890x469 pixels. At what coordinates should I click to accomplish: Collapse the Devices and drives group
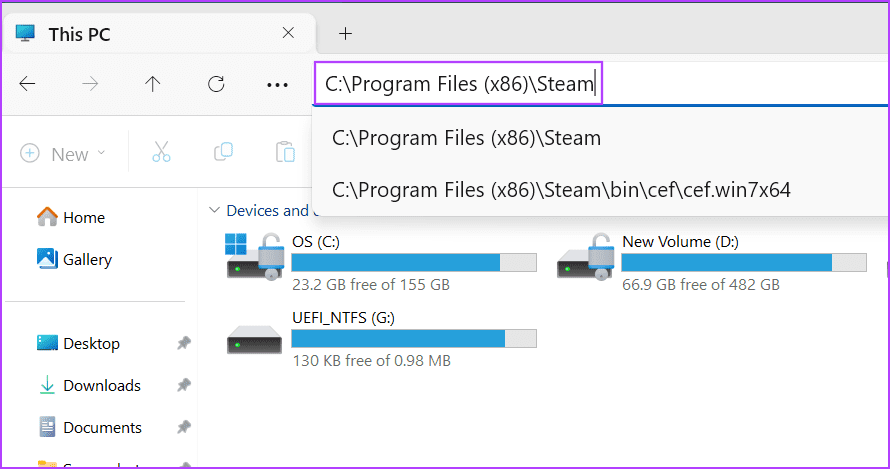[213, 211]
